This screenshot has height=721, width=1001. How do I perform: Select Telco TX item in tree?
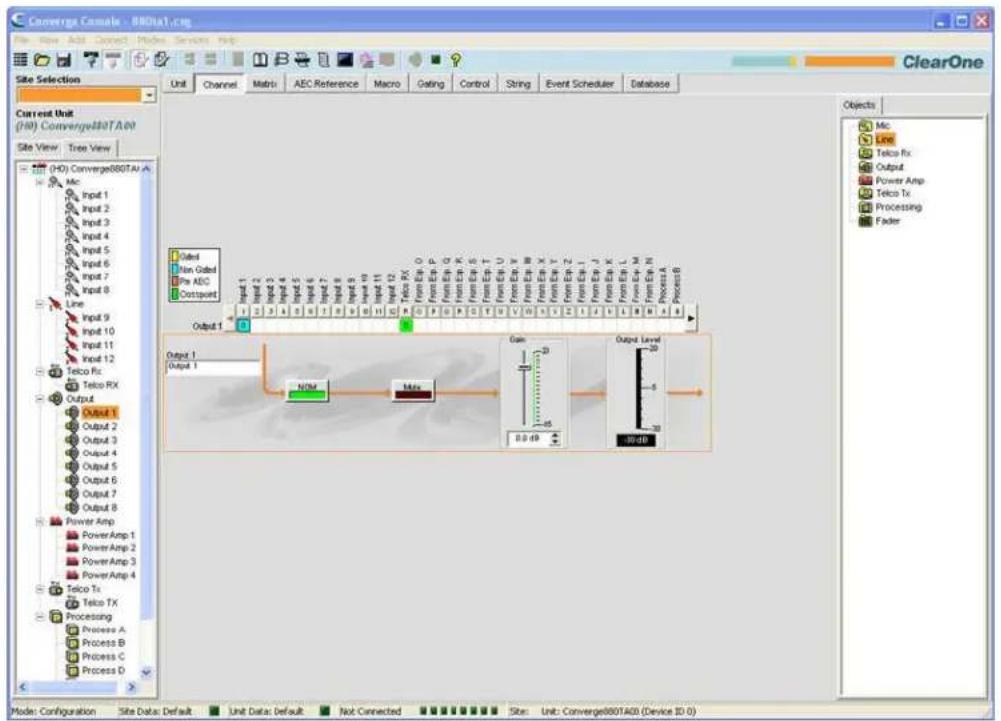point(92,603)
